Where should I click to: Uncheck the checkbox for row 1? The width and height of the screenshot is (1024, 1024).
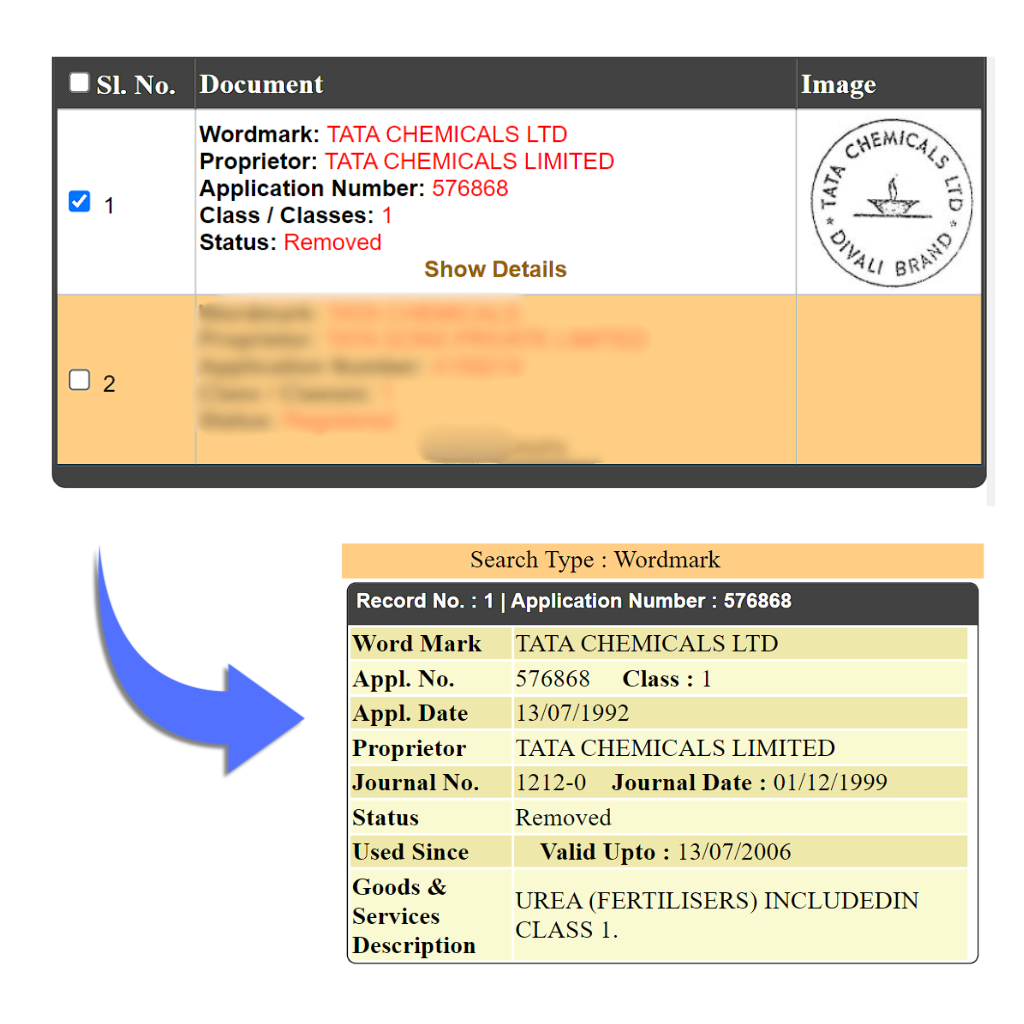tap(79, 202)
